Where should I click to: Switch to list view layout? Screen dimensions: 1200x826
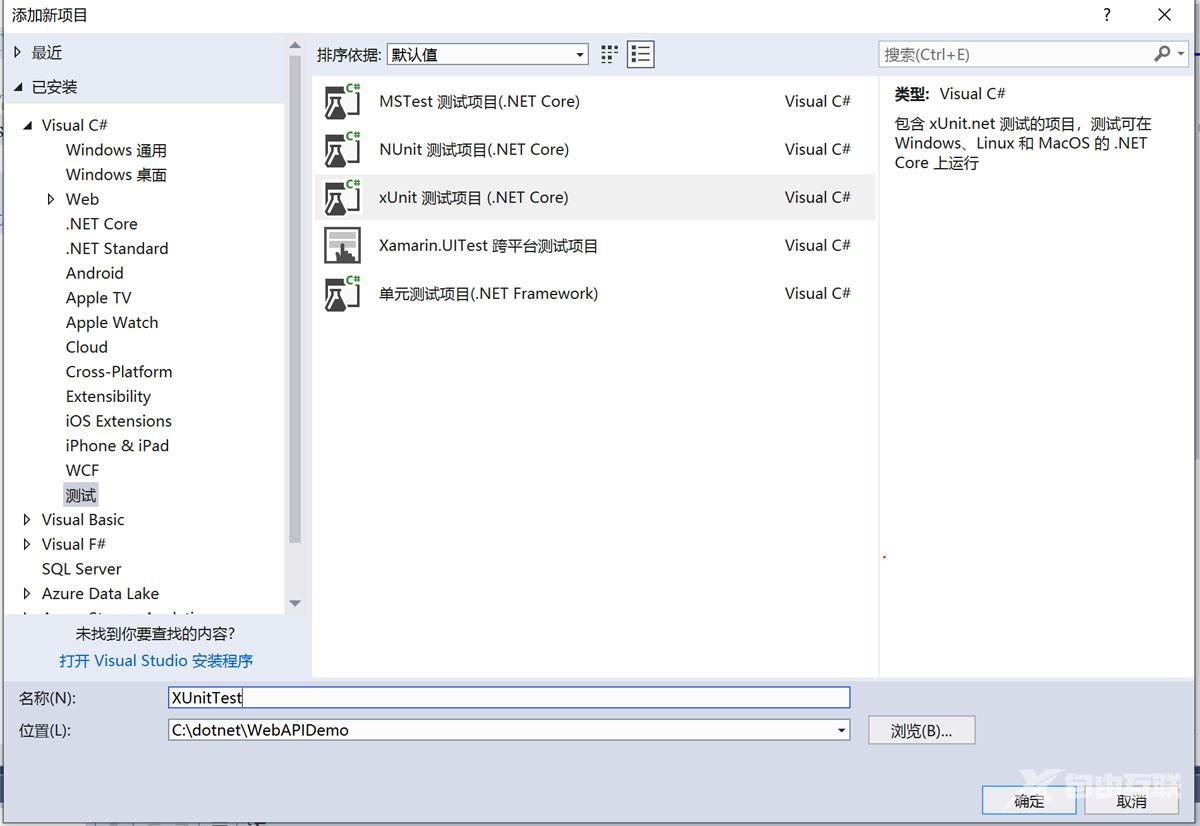point(640,55)
